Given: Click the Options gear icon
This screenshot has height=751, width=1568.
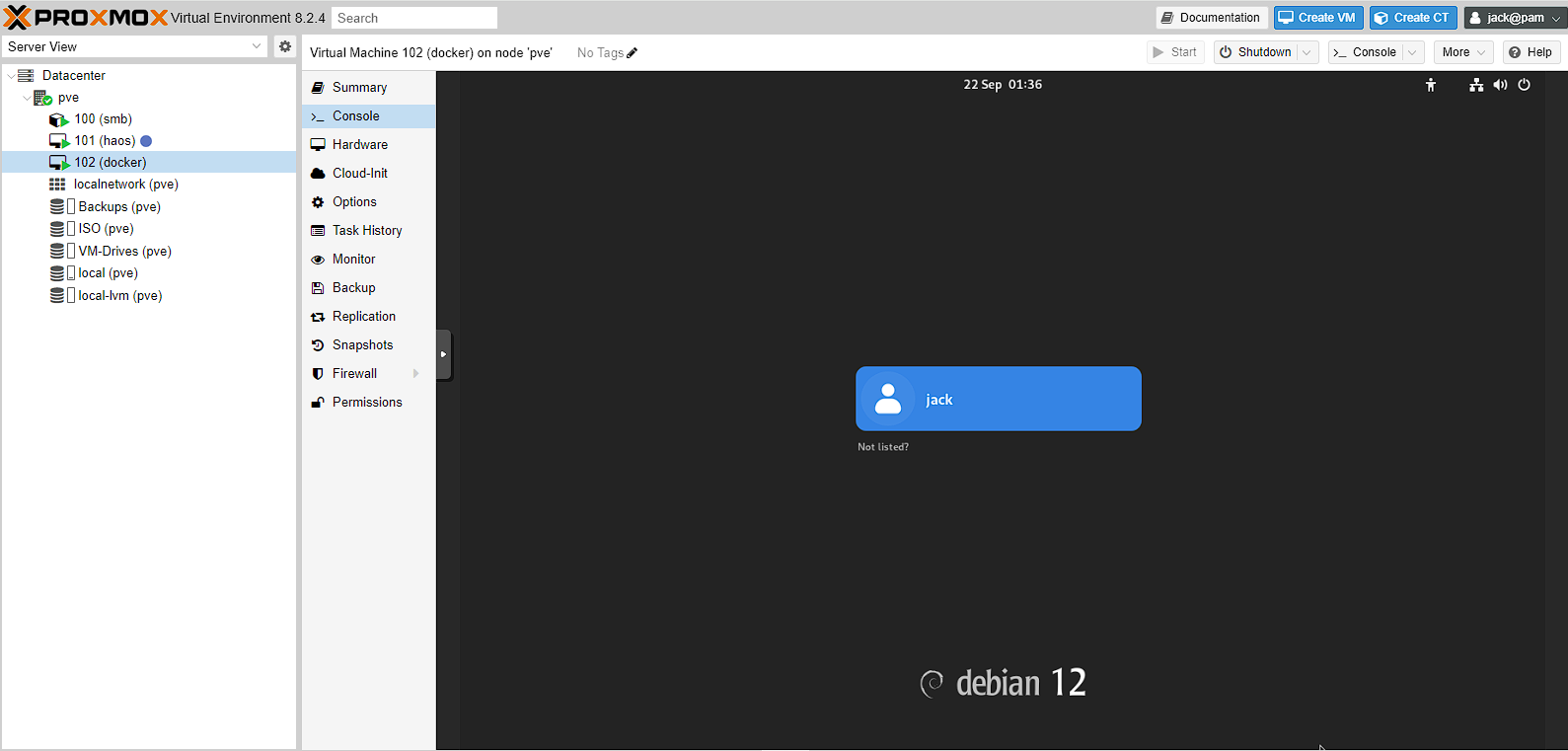Looking at the screenshot, I should 318,202.
